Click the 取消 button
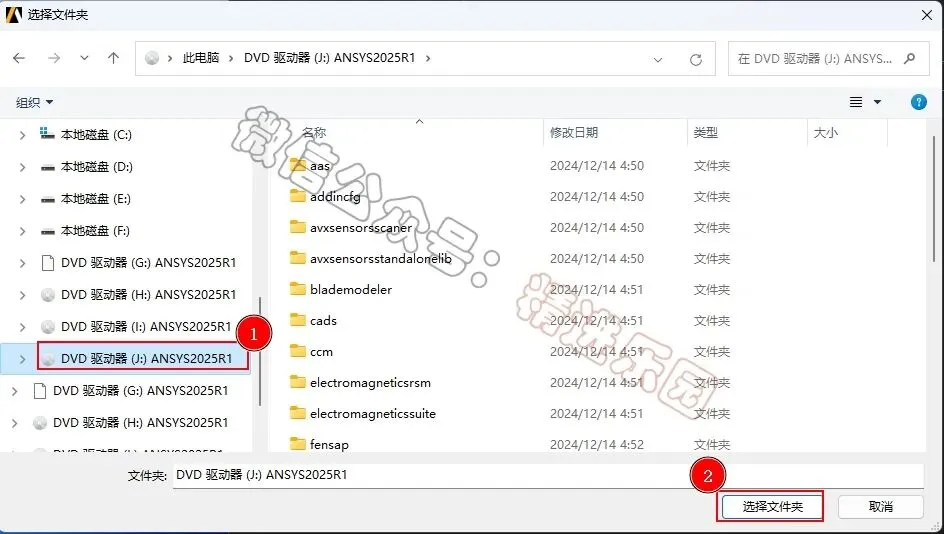The height and width of the screenshot is (534, 944). pos(881,507)
